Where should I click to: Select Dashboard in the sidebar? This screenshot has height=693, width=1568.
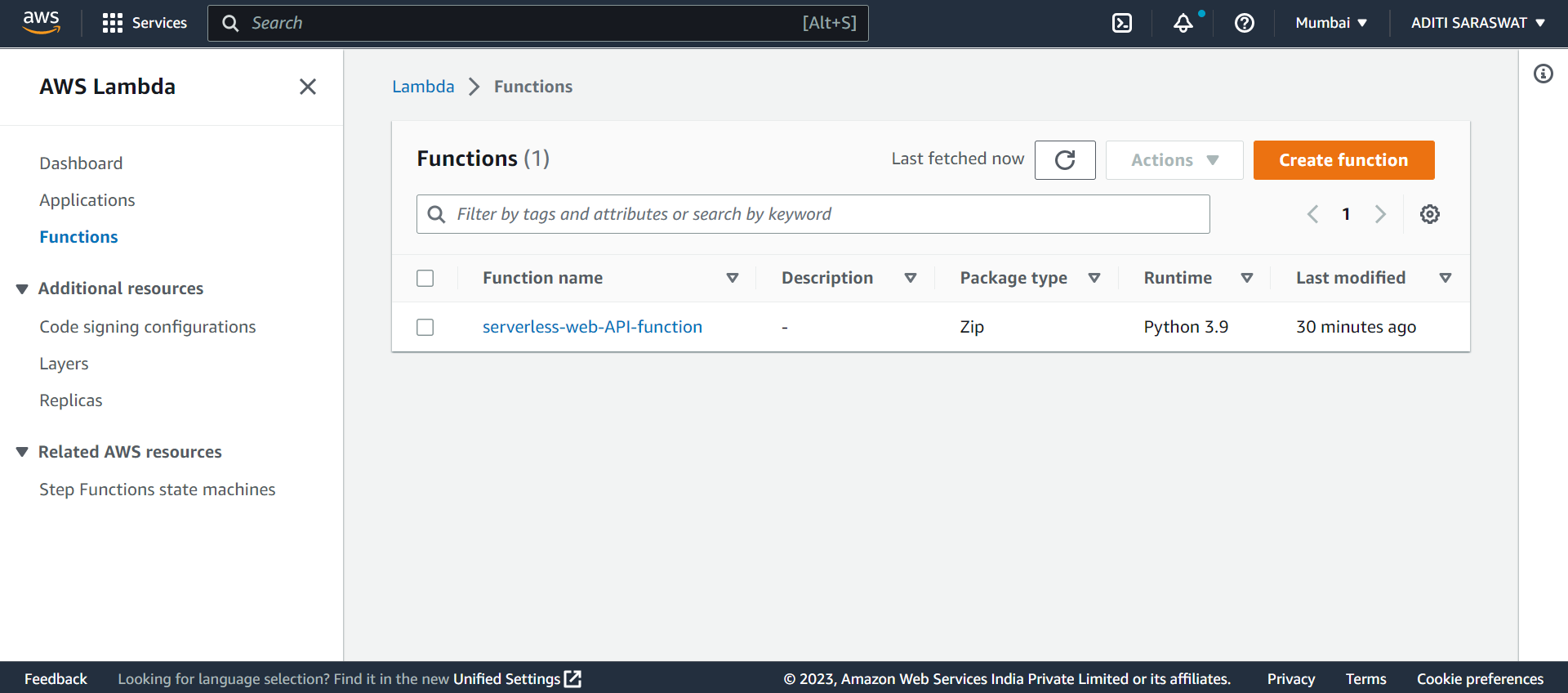click(81, 163)
